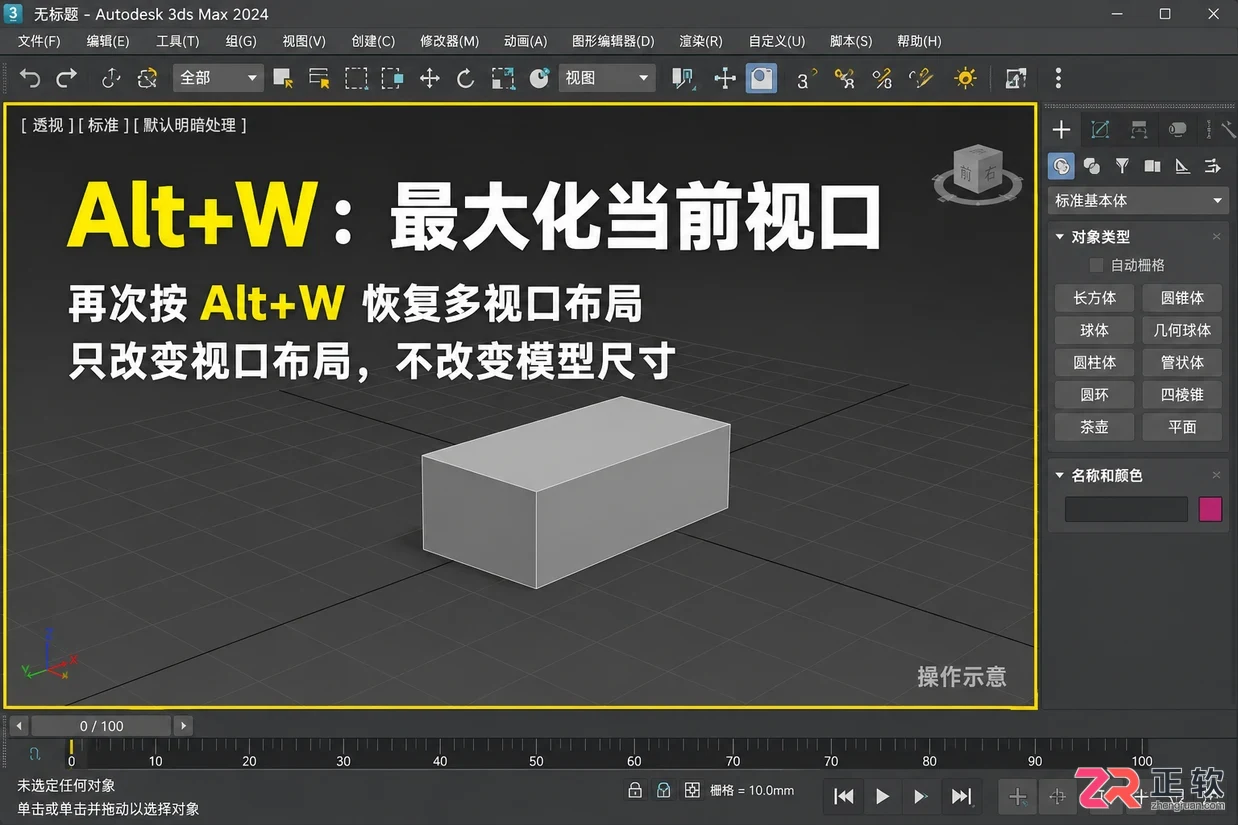Screen dimensions: 1238x825
Task: Click the Undo arrow in the toolbar
Action: tap(30, 78)
